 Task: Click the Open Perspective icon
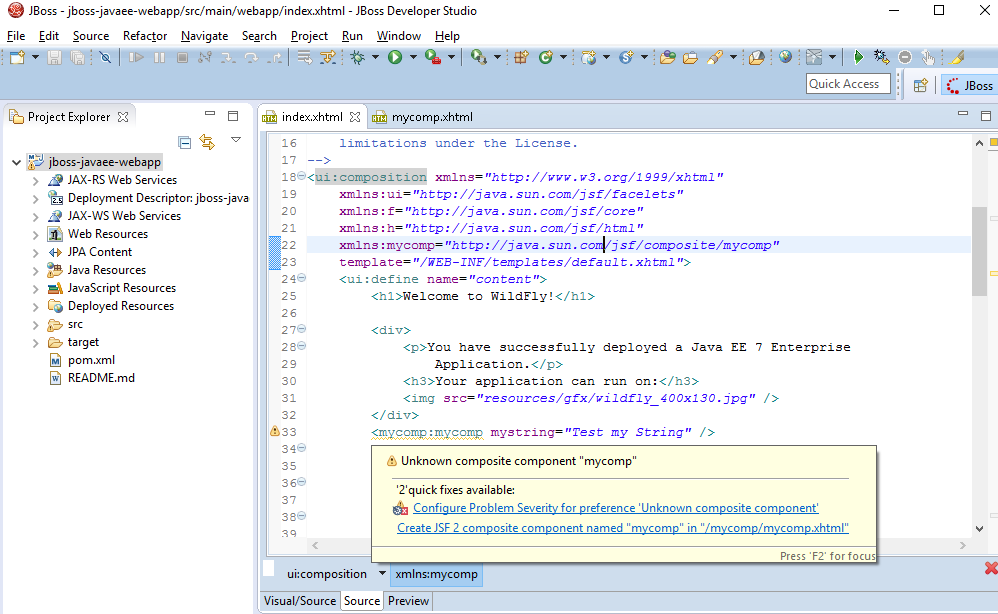(x=920, y=85)
